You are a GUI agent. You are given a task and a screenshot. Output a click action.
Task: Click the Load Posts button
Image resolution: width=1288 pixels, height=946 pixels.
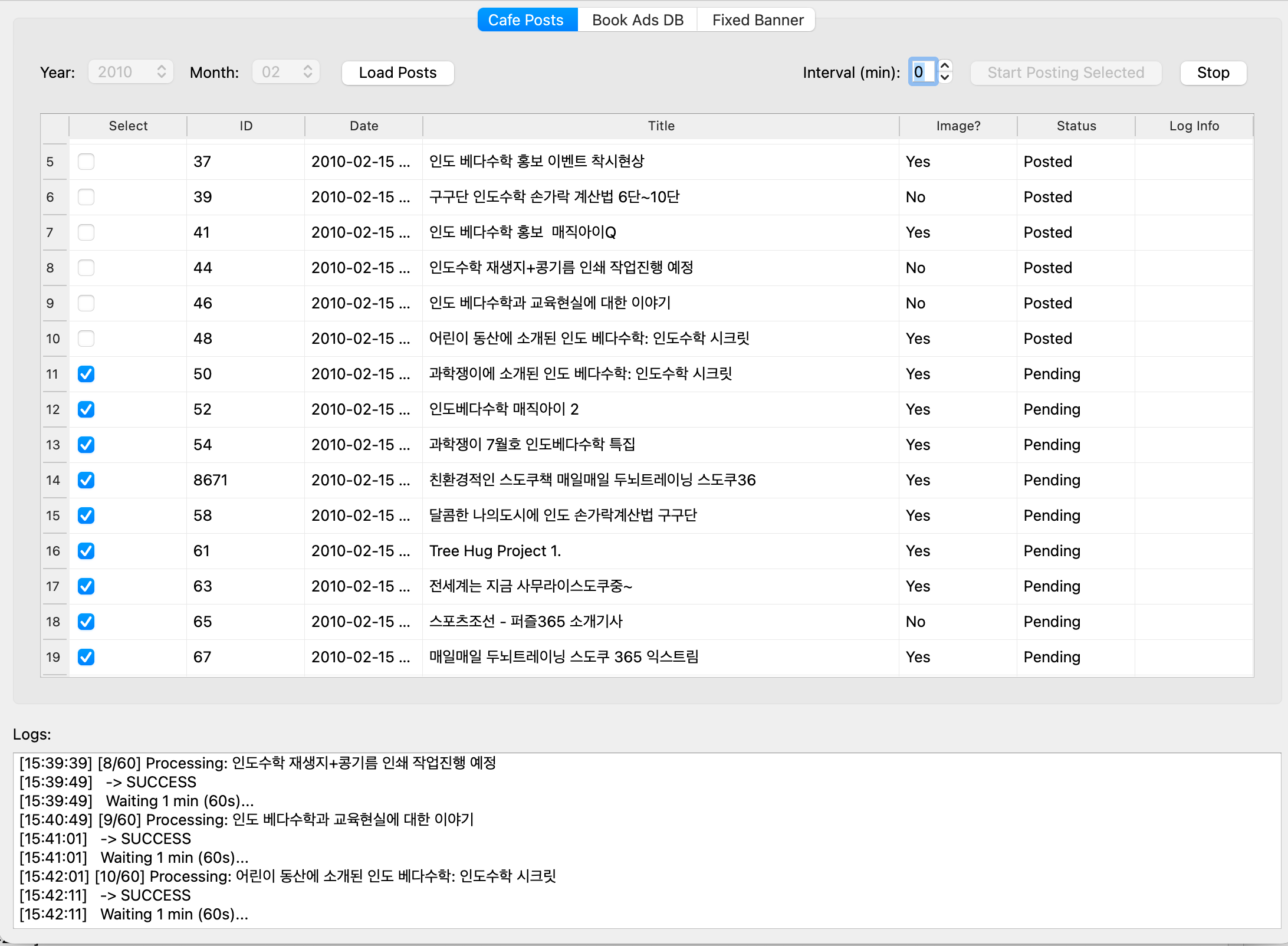pos(397,73)
